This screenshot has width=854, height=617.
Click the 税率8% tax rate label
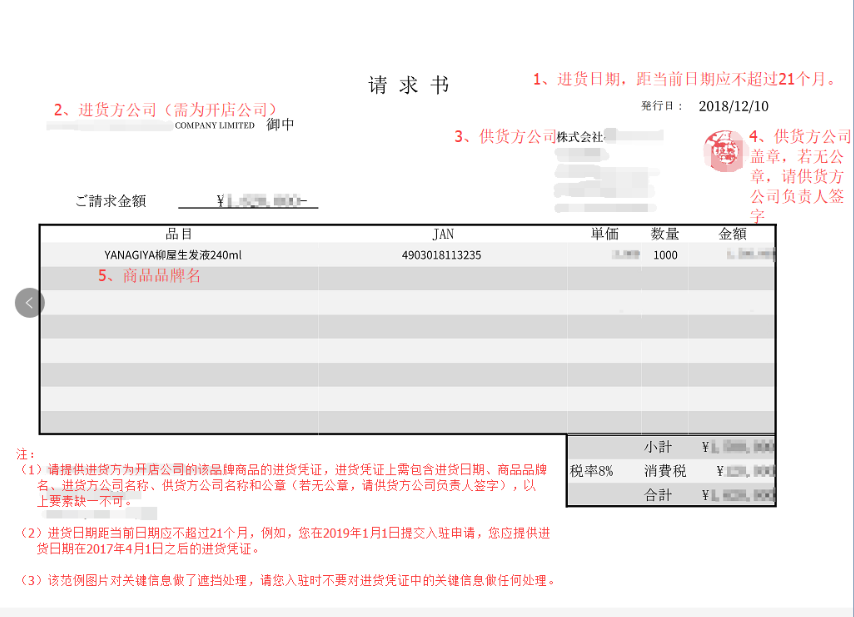click(x=592, y=471)
